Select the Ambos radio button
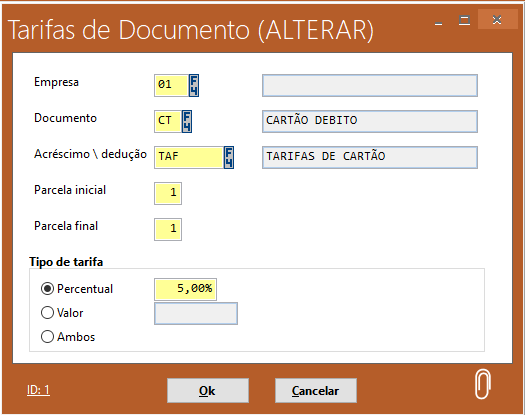The height and width of the screenshot is (415, 525). (47, 337)
